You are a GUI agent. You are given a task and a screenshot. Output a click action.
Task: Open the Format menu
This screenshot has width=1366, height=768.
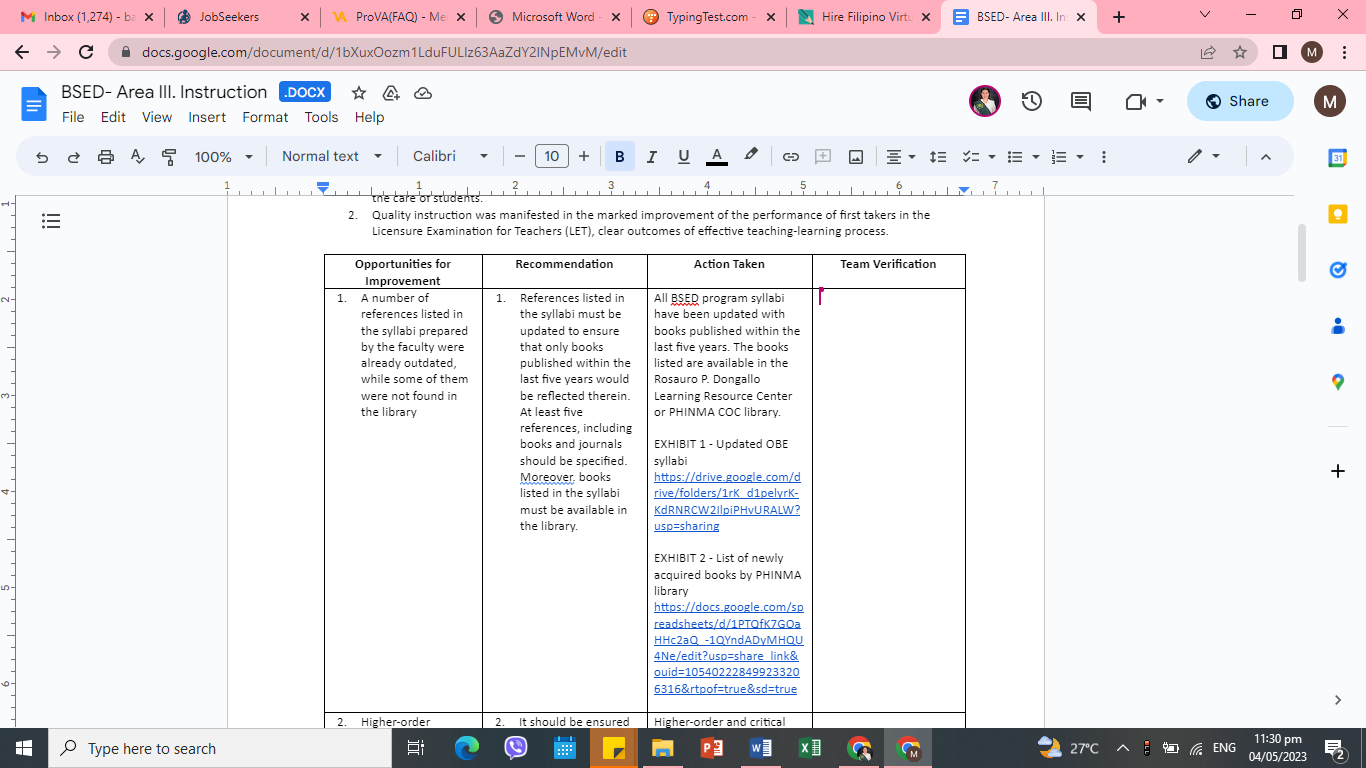265,117
